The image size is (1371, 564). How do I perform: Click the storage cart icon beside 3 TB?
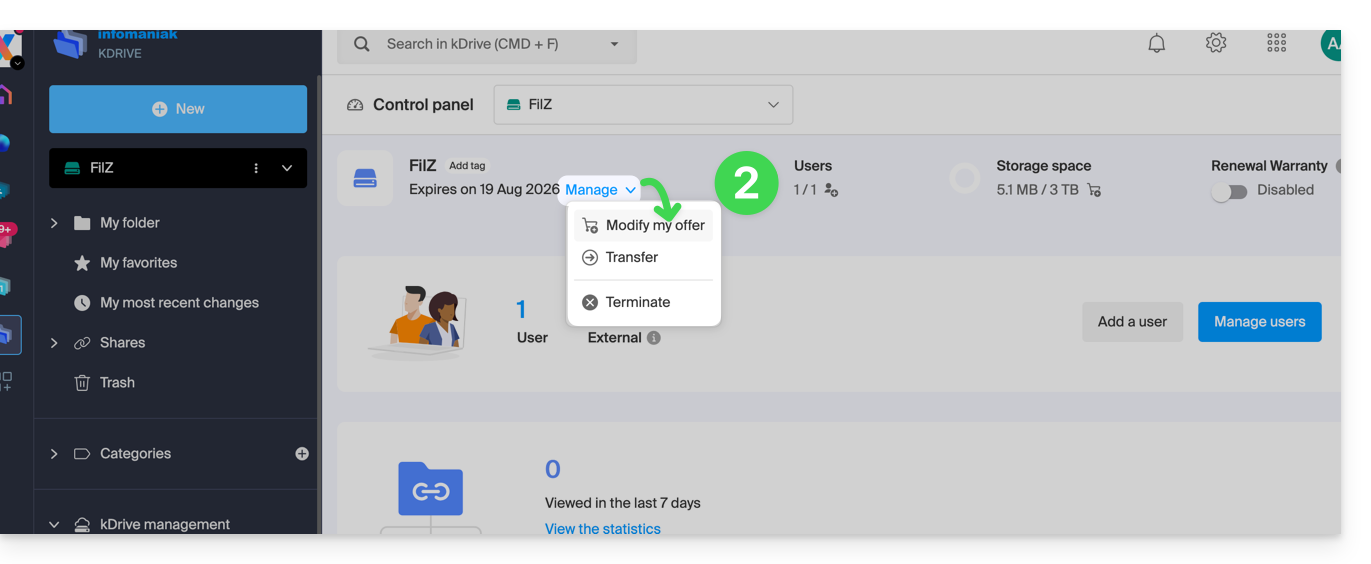click(1094, 190)
